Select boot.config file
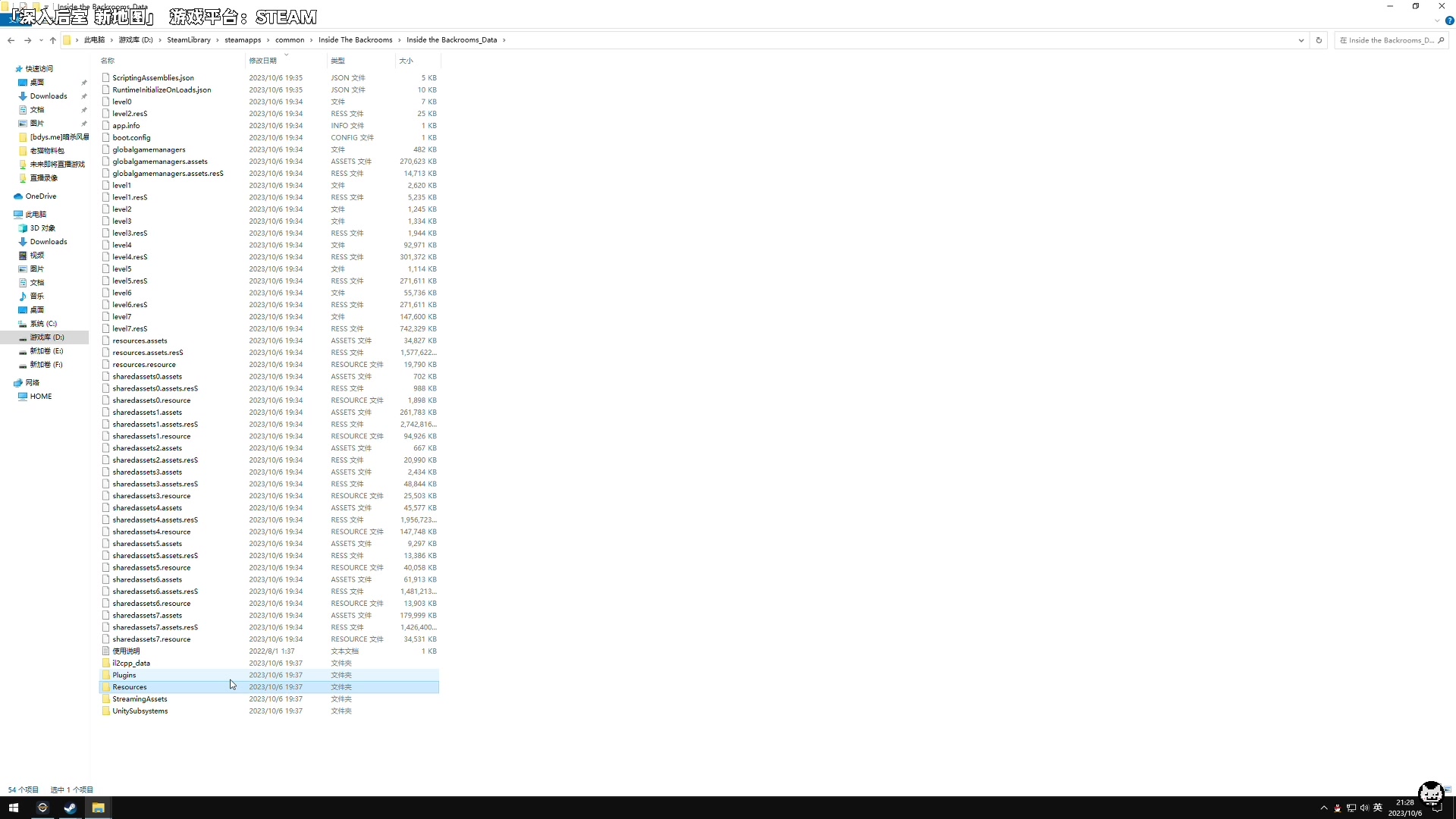 (131, 138)
